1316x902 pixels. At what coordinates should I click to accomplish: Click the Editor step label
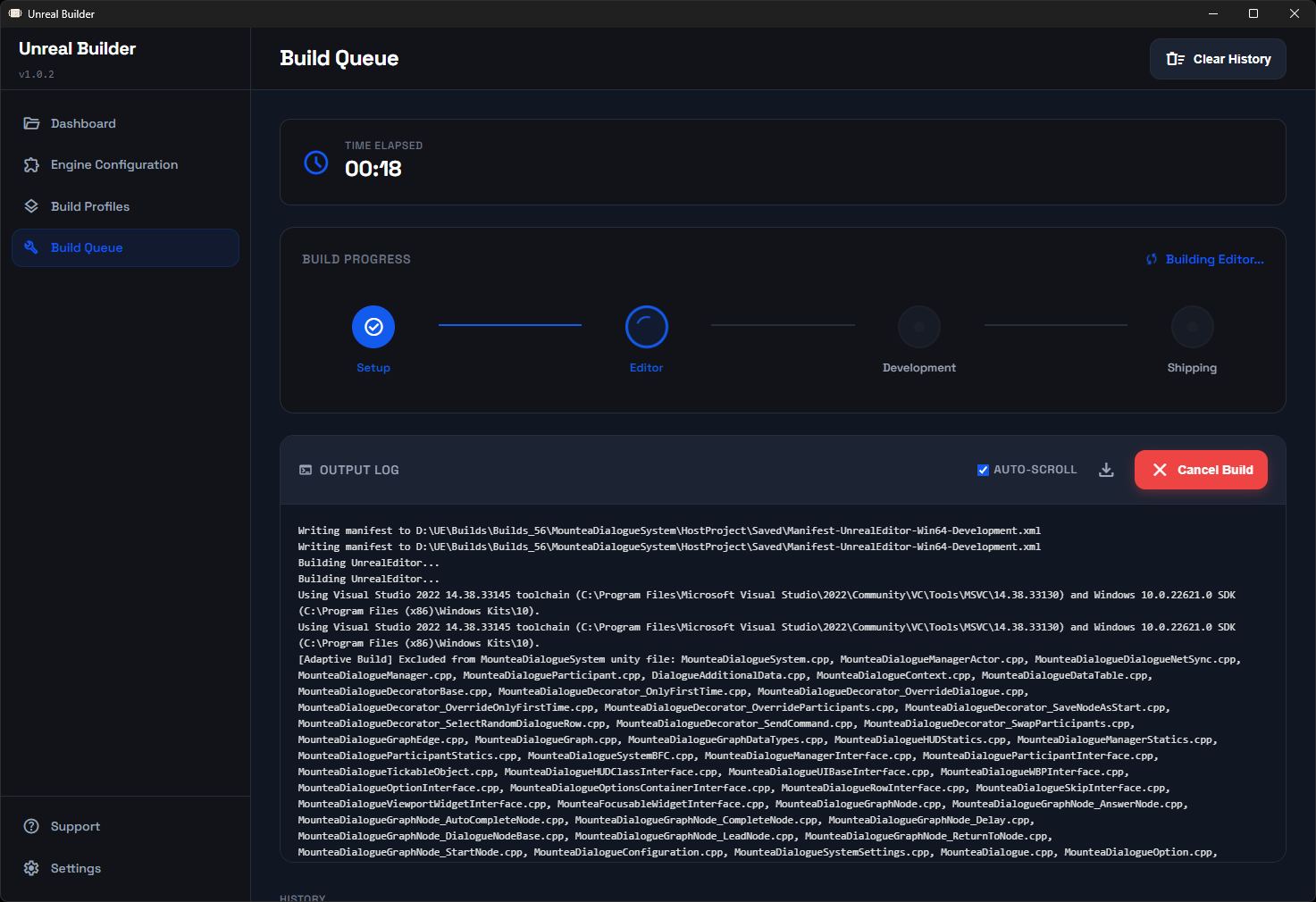click(x=646, y=368)
